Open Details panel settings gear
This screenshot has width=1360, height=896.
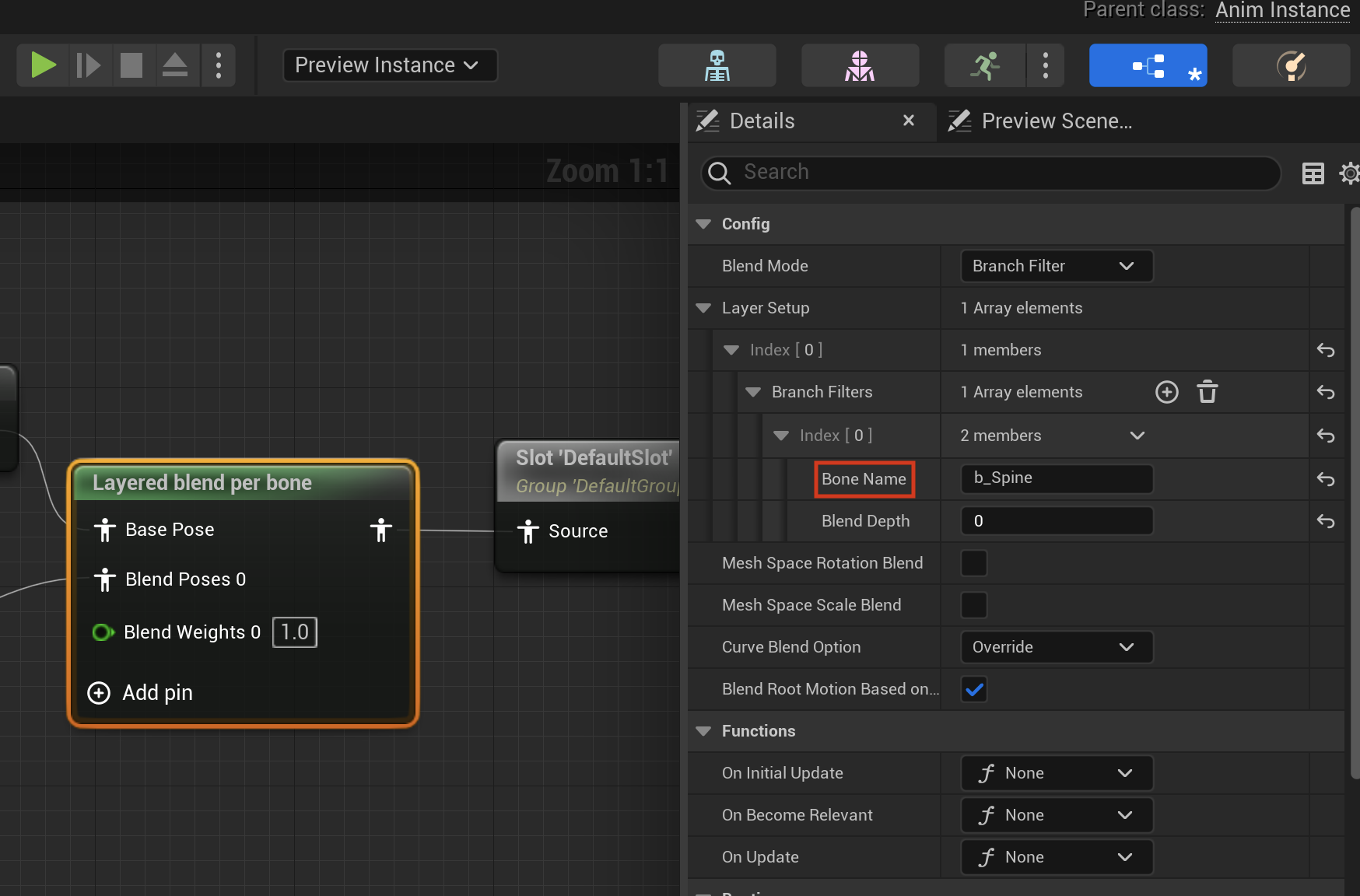click(1349, 173)
